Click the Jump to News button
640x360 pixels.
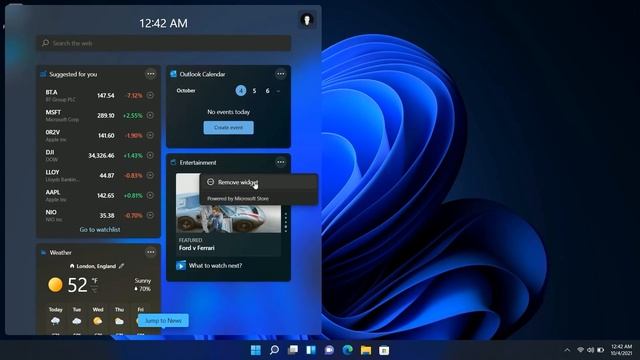[163, 320]
